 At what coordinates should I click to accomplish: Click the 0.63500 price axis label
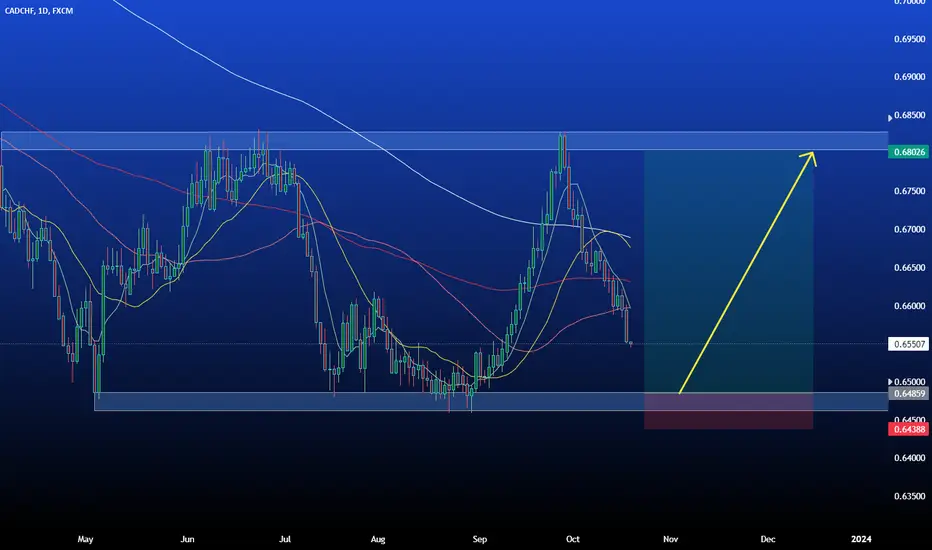coord(909,496)
